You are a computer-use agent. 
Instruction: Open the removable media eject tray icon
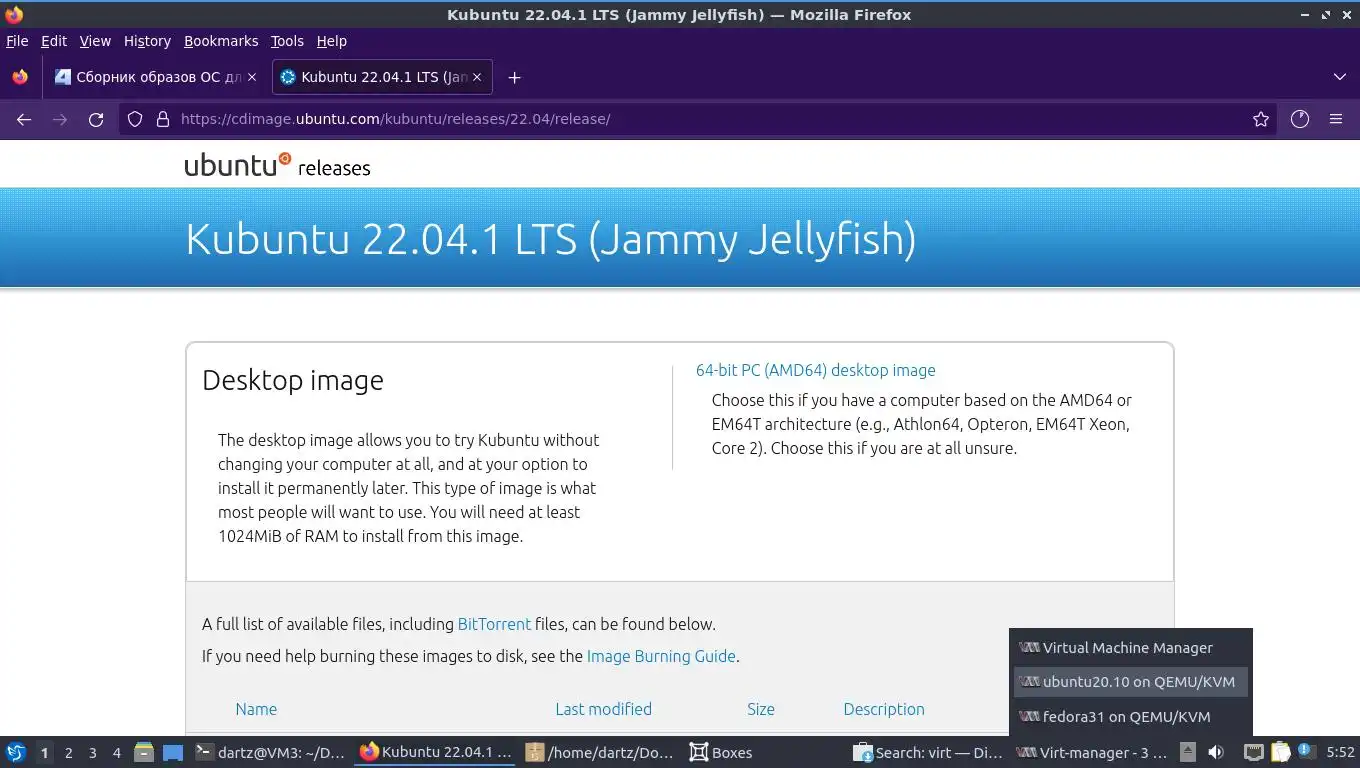pyautogui.click(x=1188, y=752)
